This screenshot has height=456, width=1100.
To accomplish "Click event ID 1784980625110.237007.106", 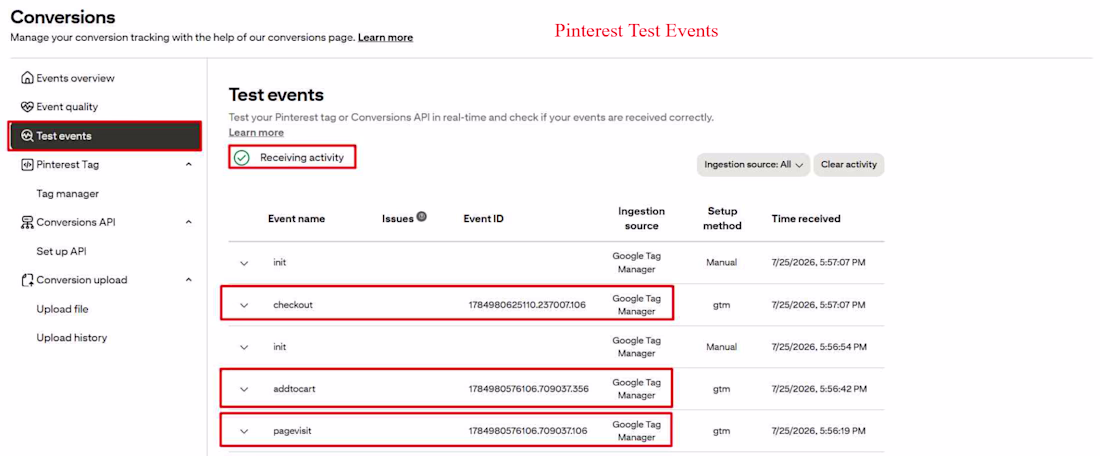I will 527,305.
